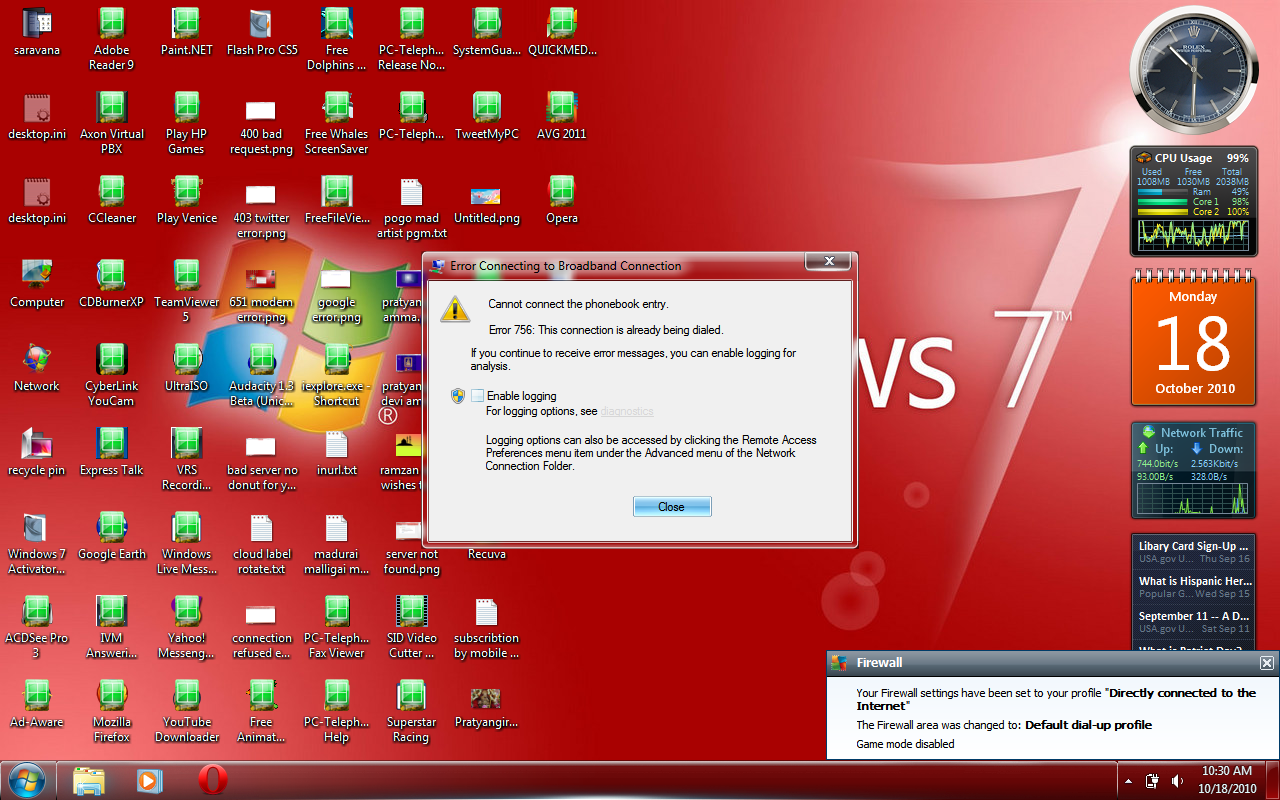Open the Windows Start menu

click(x=26, y=780)
